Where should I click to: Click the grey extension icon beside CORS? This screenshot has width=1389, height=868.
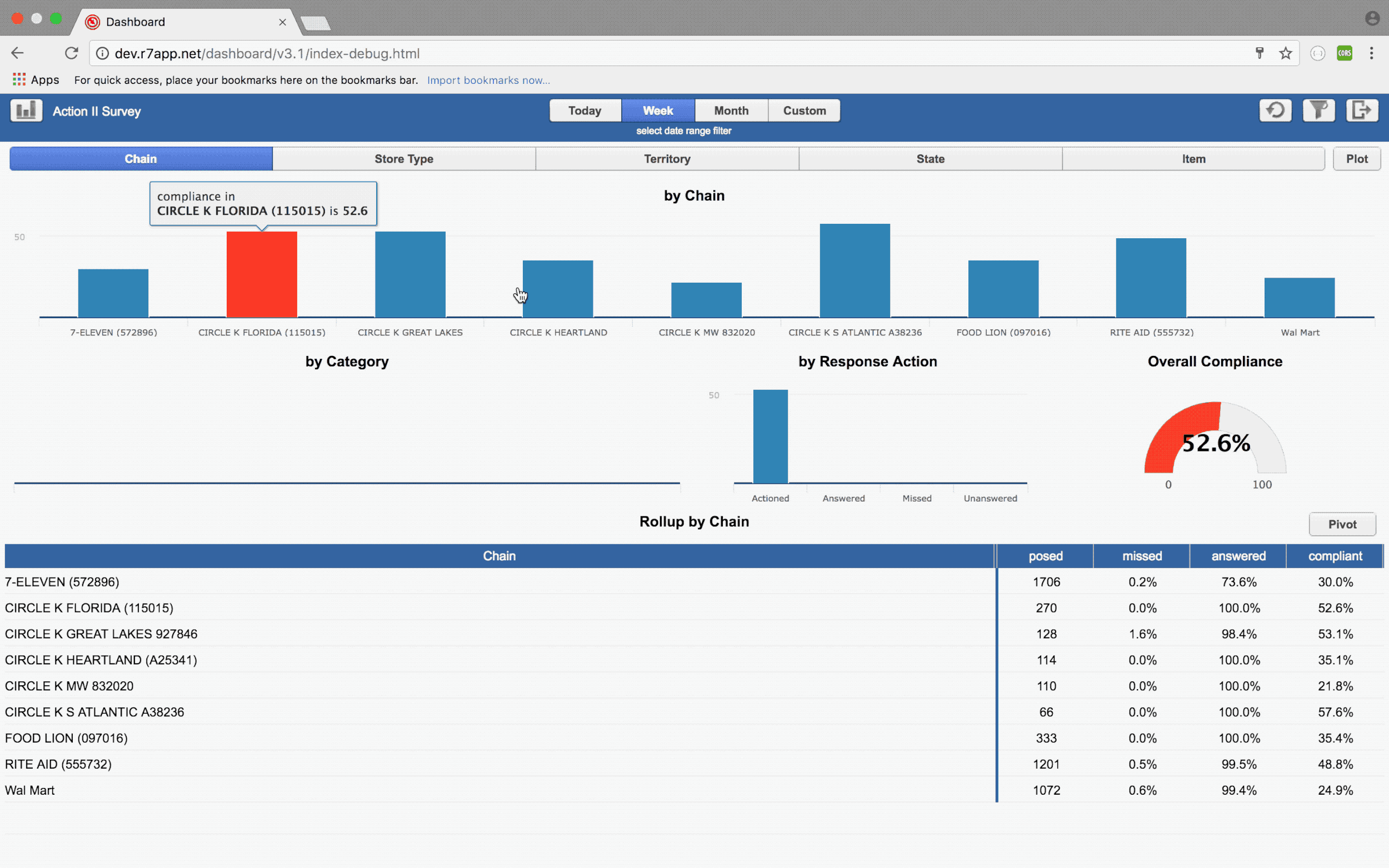click(x=1317, y=53)
